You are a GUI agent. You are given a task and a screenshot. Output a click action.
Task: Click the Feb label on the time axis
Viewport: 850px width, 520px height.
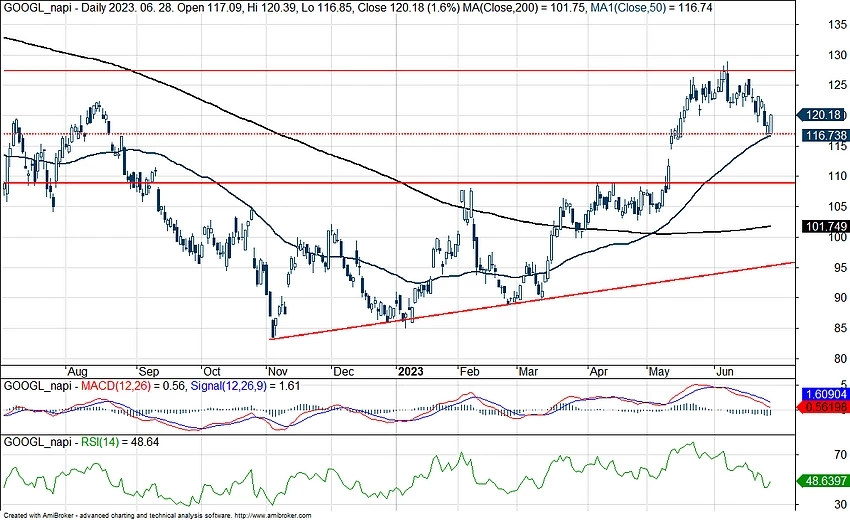(x=469, y=371)
